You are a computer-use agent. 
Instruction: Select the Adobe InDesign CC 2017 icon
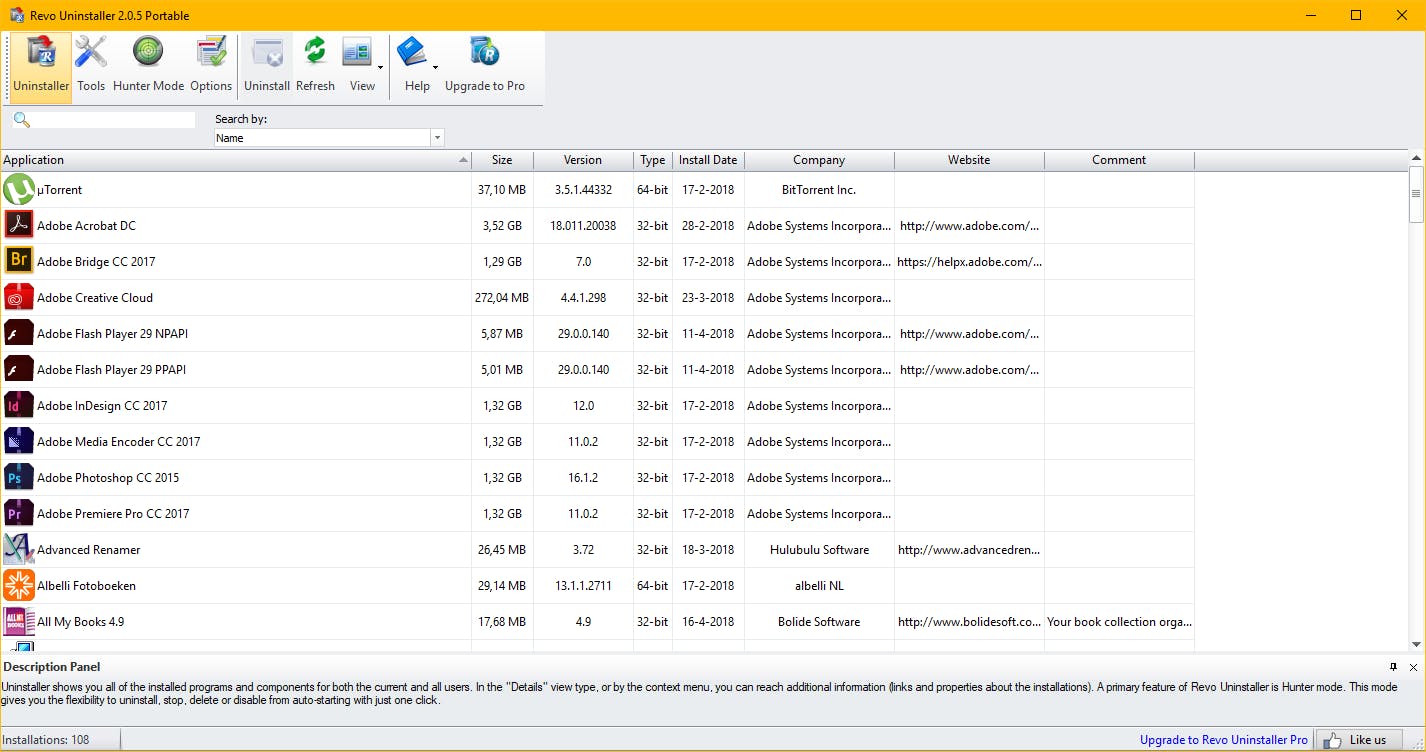pyautogui.click(x=19, y=406)
